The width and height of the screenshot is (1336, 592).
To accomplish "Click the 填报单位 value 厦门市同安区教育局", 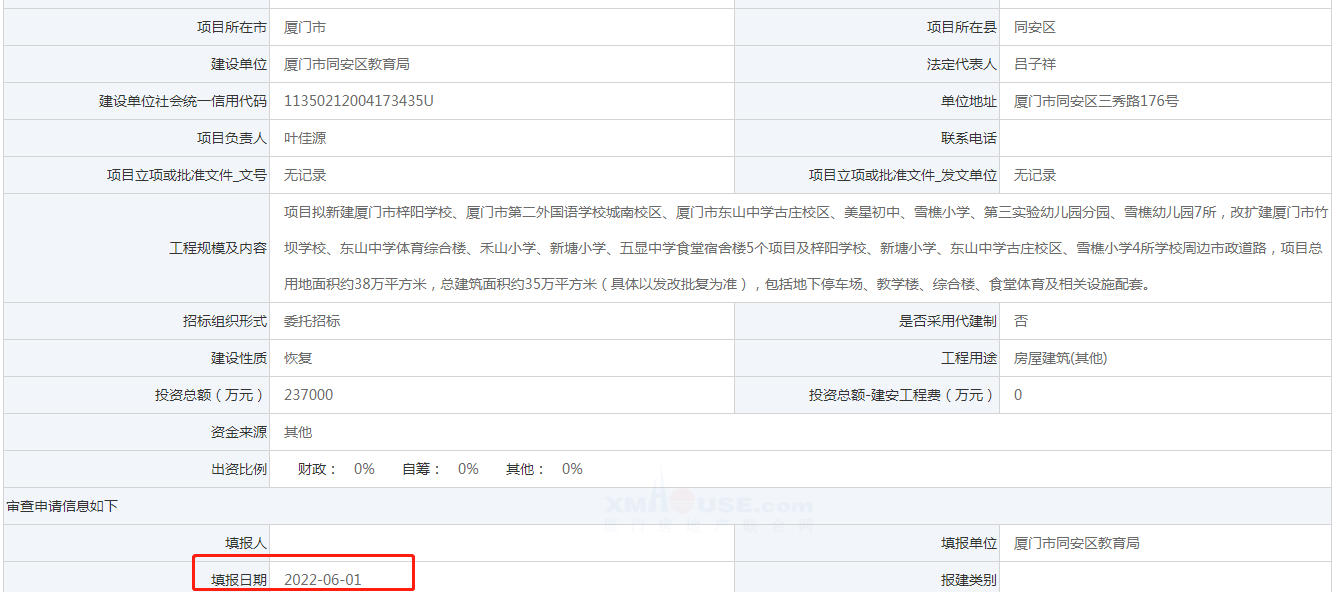I will tap(1077, 543).
